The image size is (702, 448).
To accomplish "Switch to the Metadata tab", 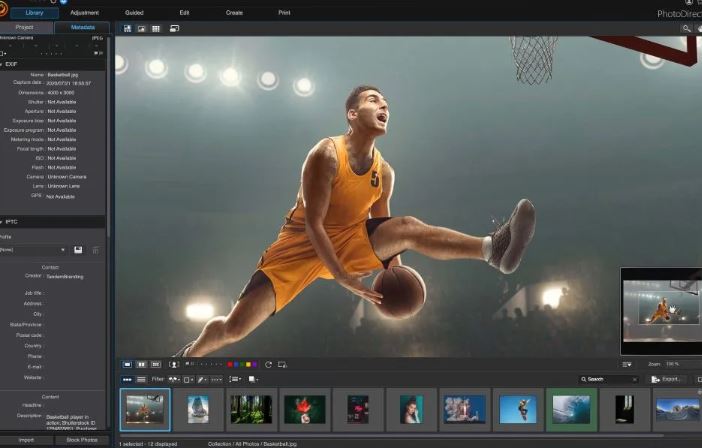I will pyautogui.click(x=82, y=27).
